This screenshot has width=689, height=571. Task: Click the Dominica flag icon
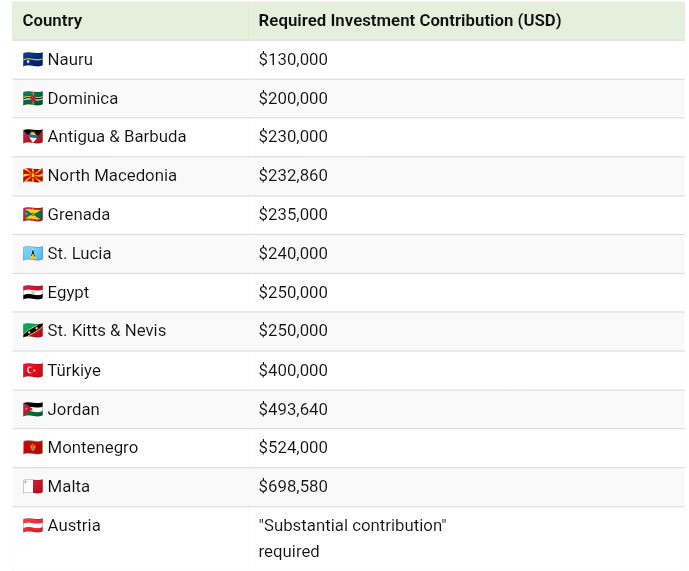(32, 99)
